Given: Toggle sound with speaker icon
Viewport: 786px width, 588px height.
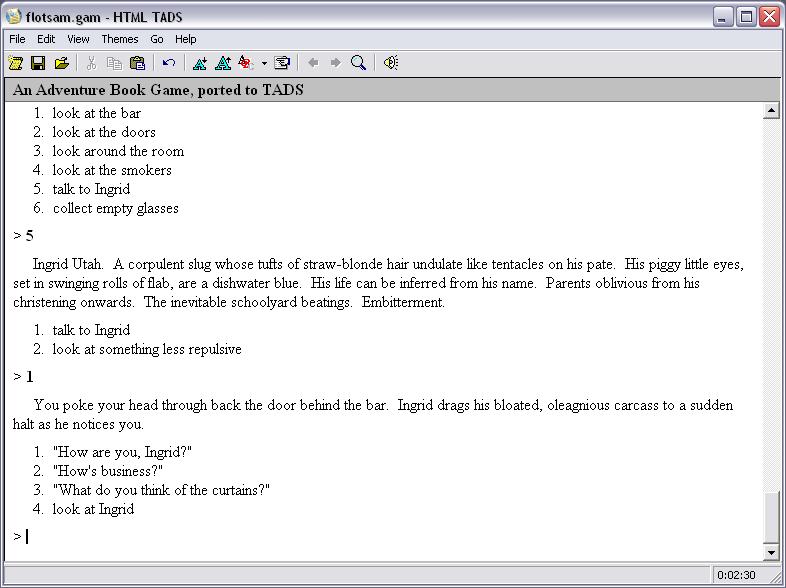Looking at the screenshot, I should point(390,63).
